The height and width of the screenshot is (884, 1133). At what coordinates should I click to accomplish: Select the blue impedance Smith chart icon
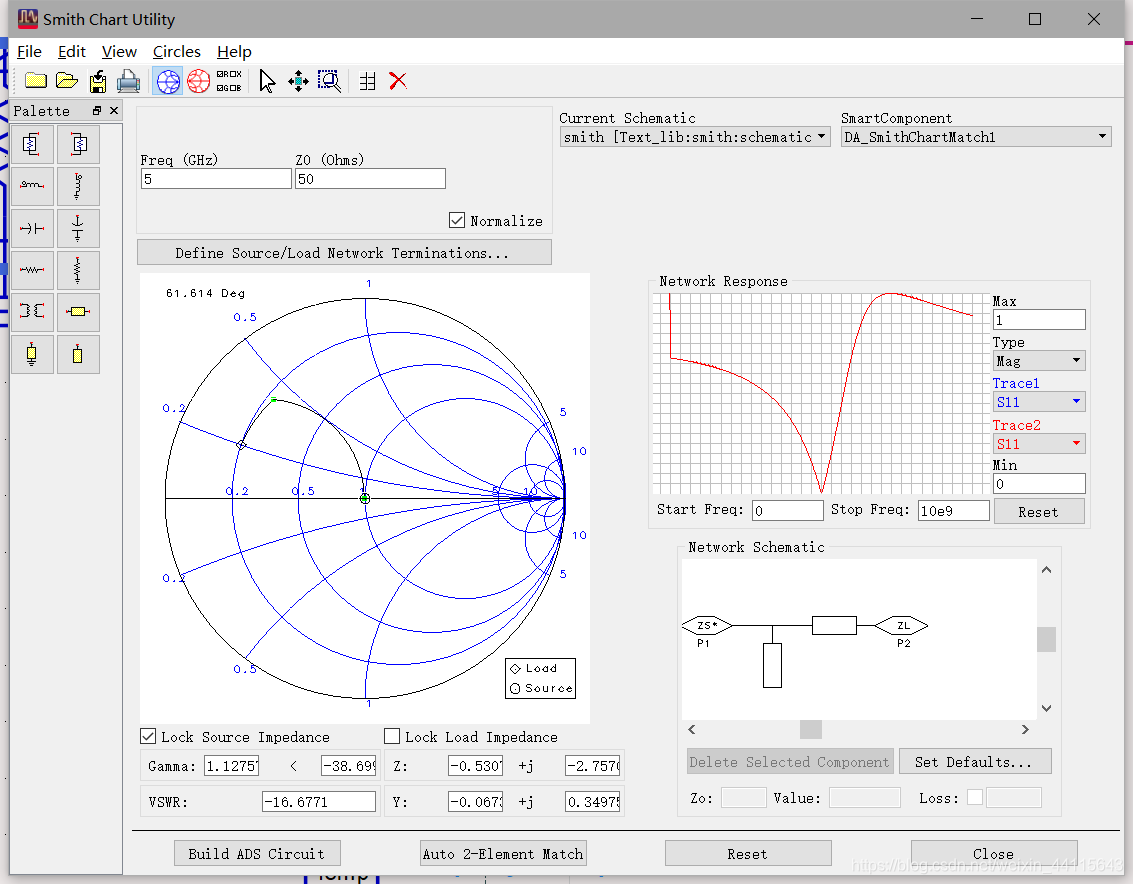(168, 81)
